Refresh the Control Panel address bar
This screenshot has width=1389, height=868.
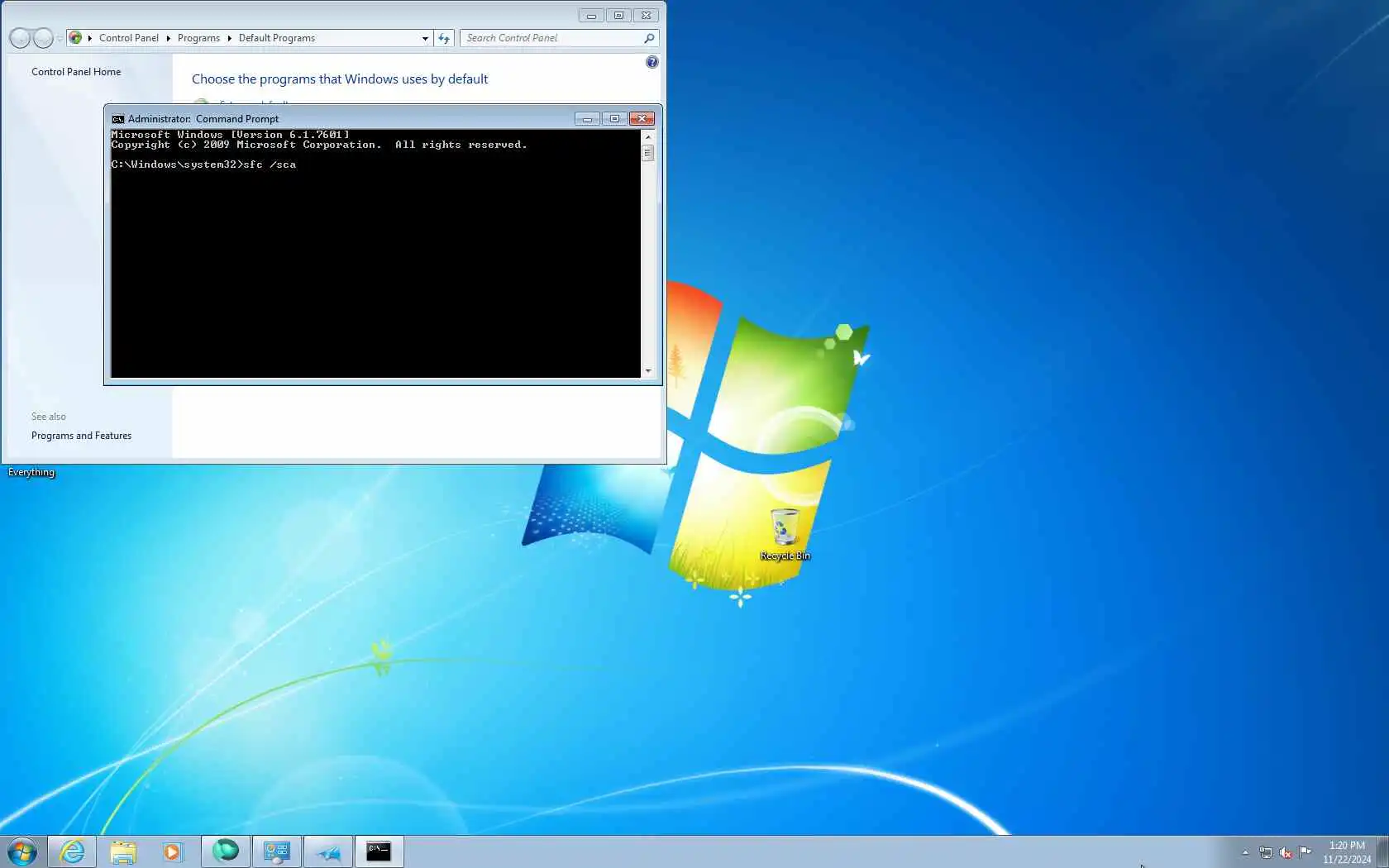click(x=444, y=38)
